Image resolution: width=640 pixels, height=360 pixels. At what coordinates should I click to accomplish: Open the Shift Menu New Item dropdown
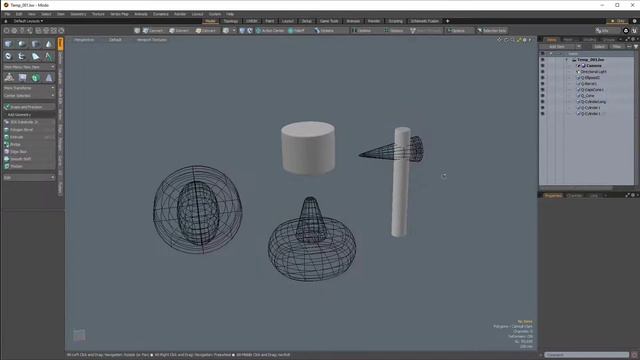(x=29, y=67)
